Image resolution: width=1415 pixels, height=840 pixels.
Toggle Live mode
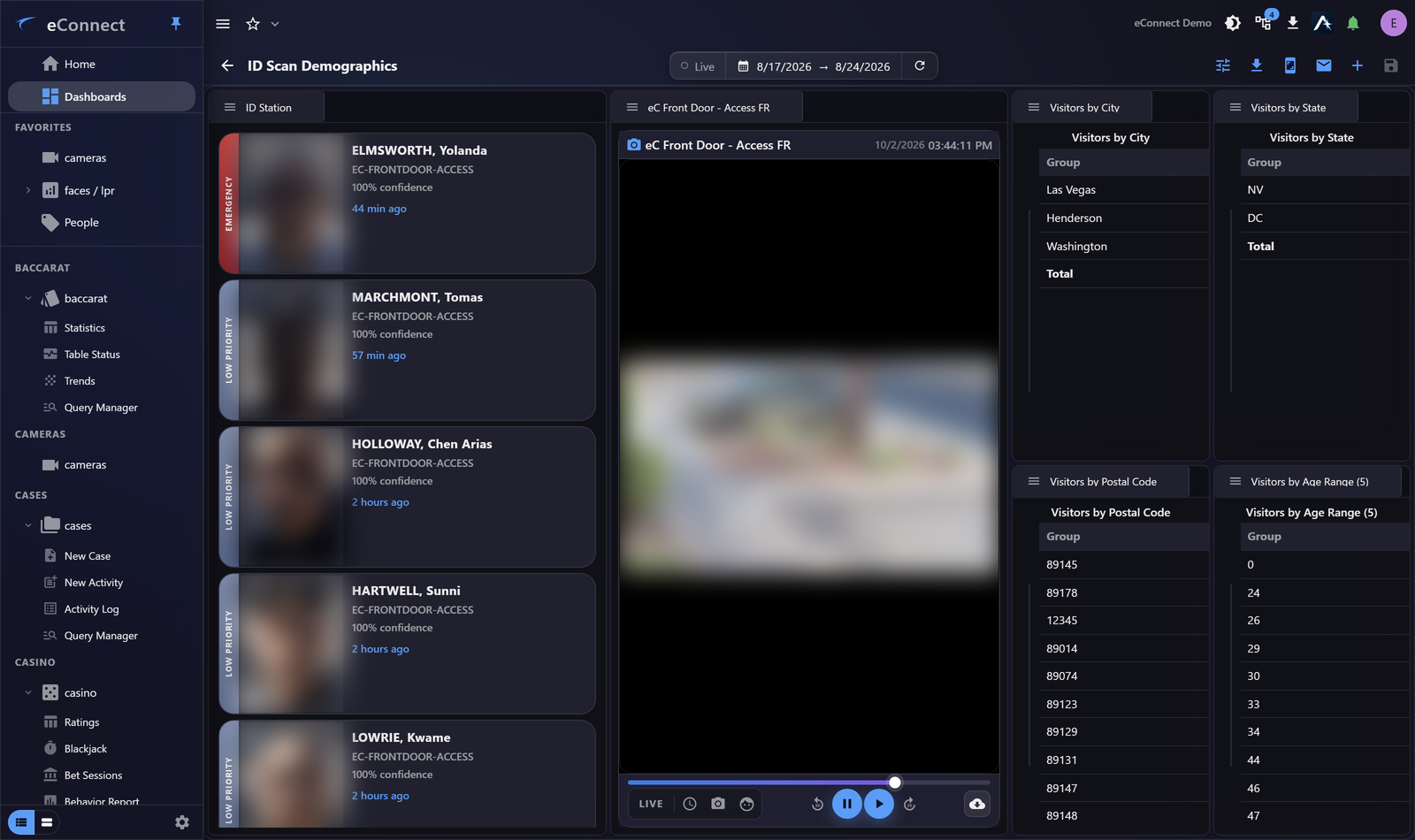tap(698, 66)
